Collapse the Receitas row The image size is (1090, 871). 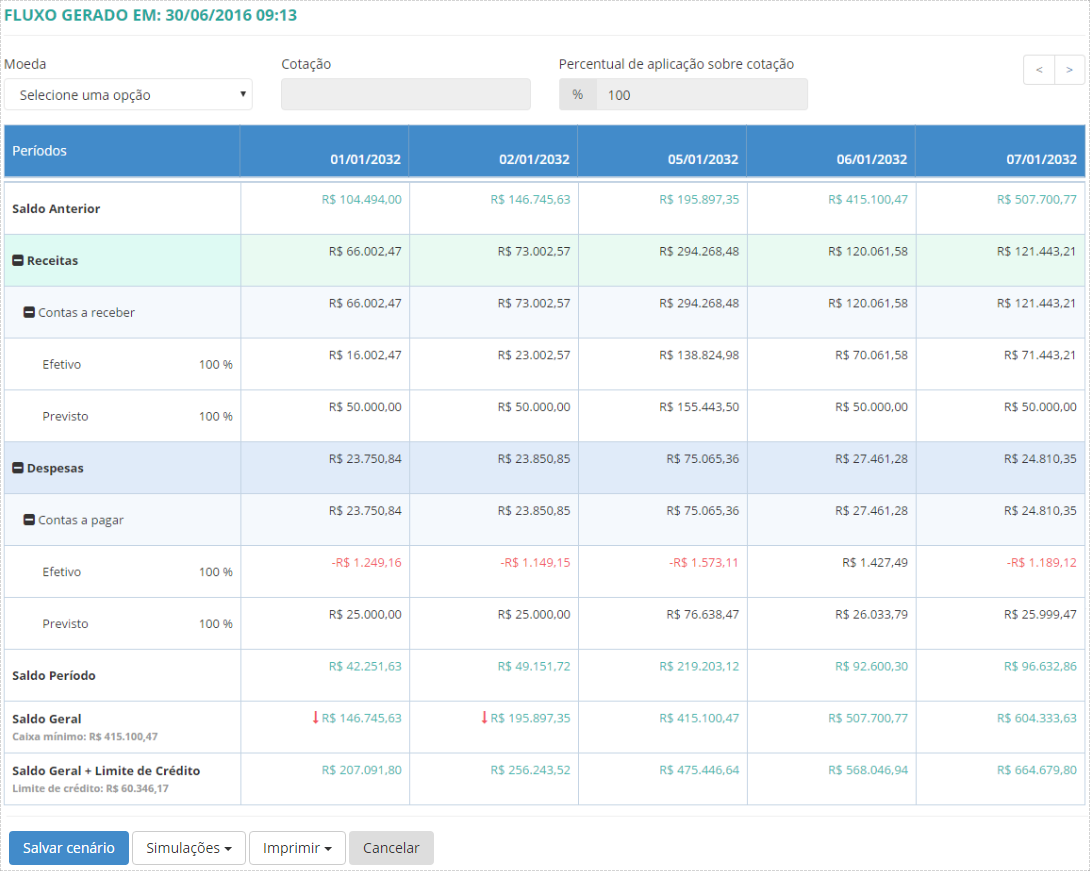[18, 260]
